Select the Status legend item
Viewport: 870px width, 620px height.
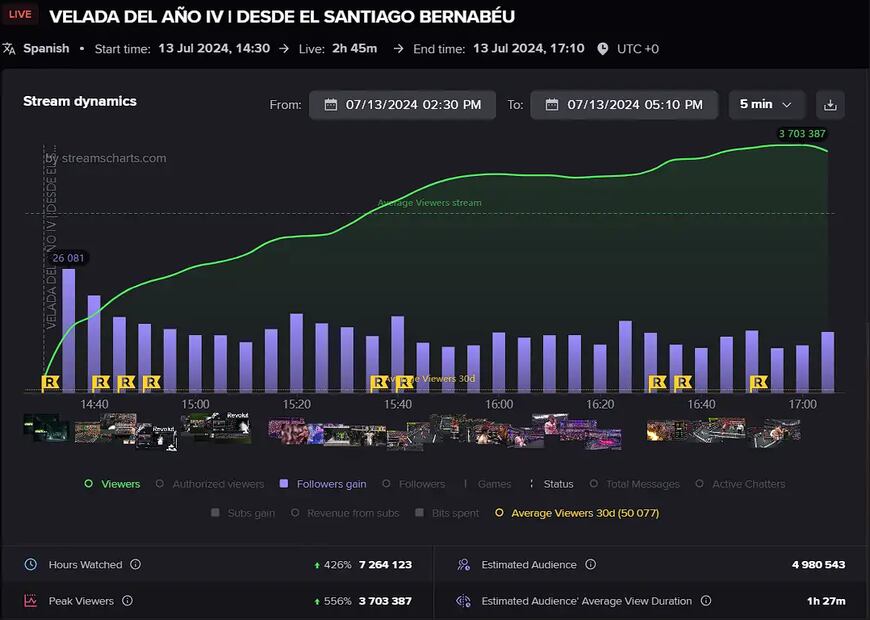557,483
